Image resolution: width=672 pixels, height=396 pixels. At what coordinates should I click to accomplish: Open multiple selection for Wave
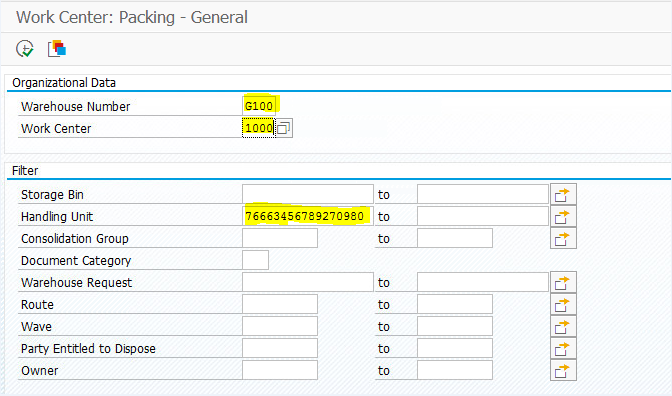point(563,327)
